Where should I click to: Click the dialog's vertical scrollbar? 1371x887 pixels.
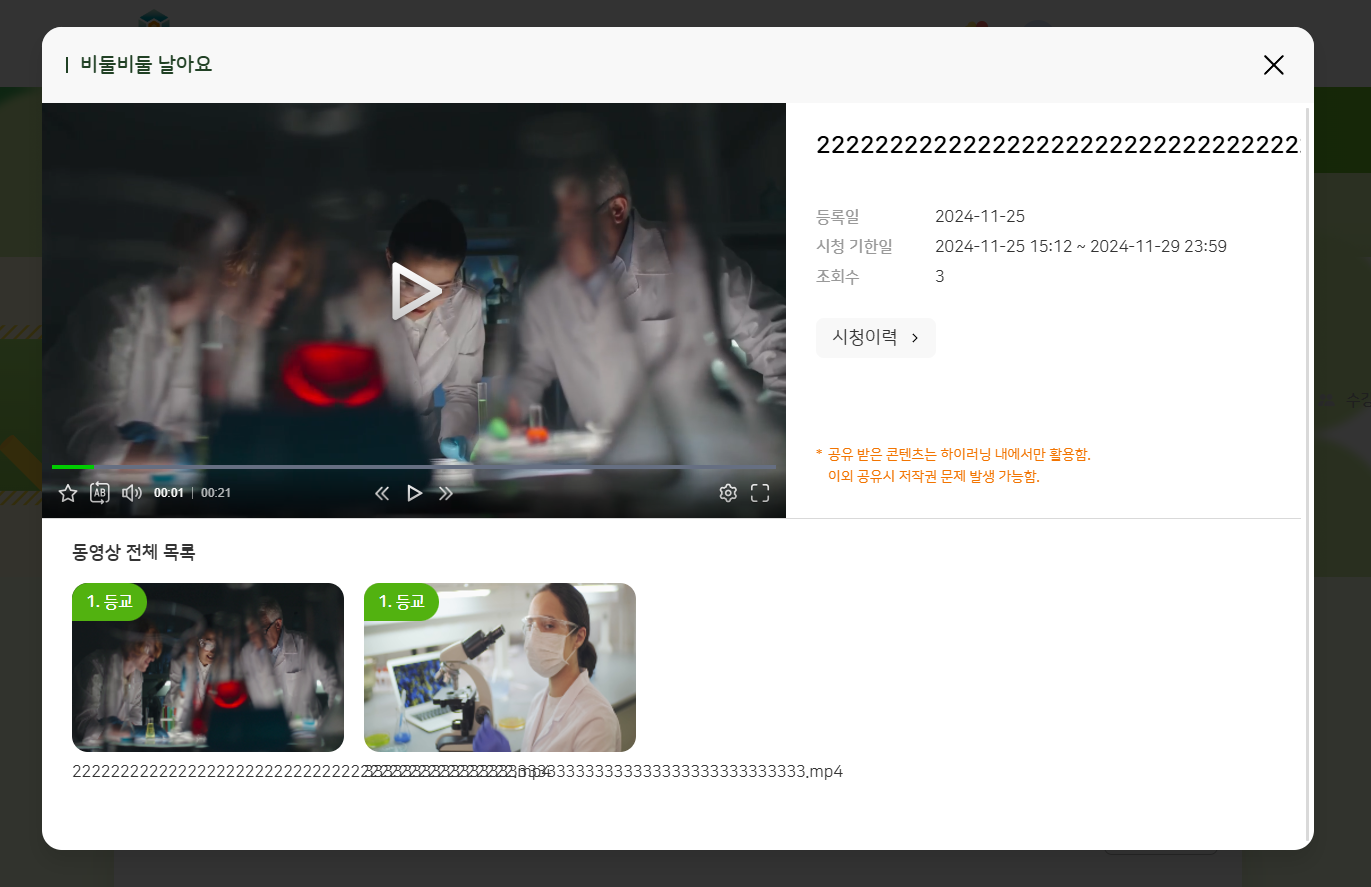coord(1307,470)
